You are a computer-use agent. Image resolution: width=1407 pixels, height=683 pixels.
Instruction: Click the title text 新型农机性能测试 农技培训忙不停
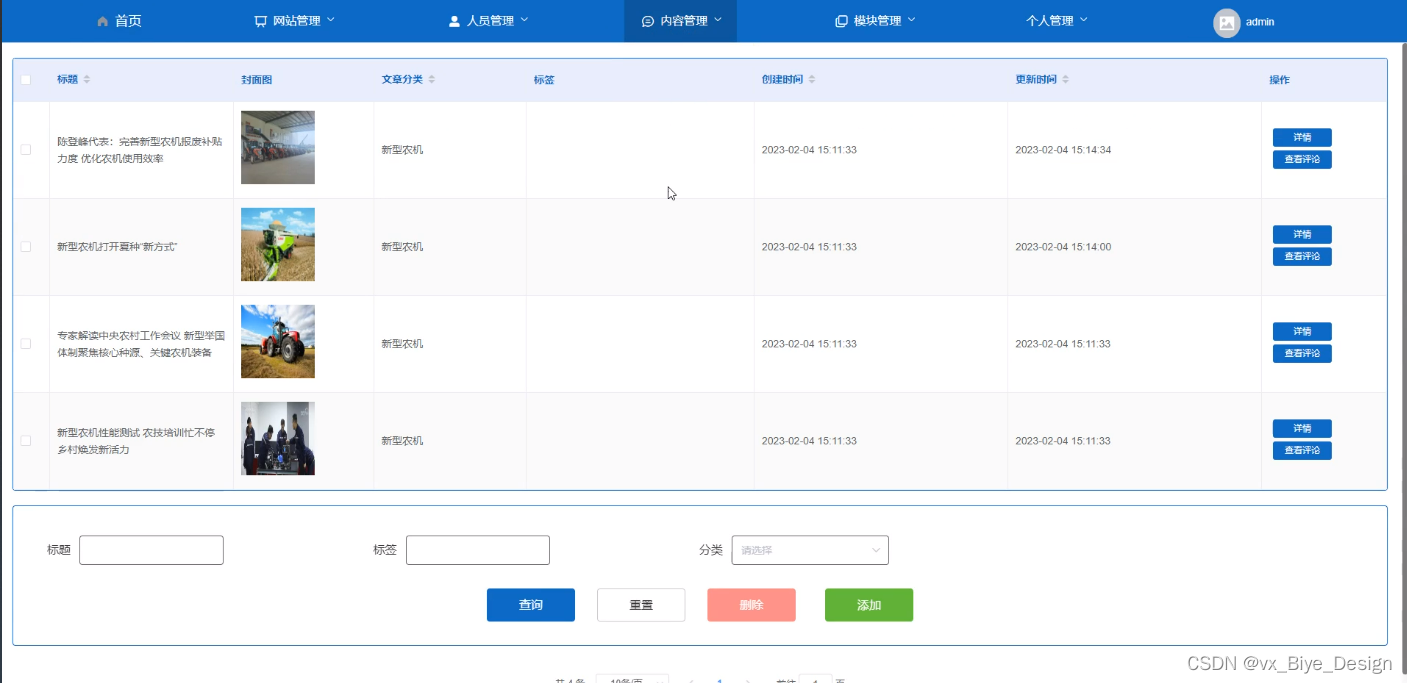tap(136, 433)
